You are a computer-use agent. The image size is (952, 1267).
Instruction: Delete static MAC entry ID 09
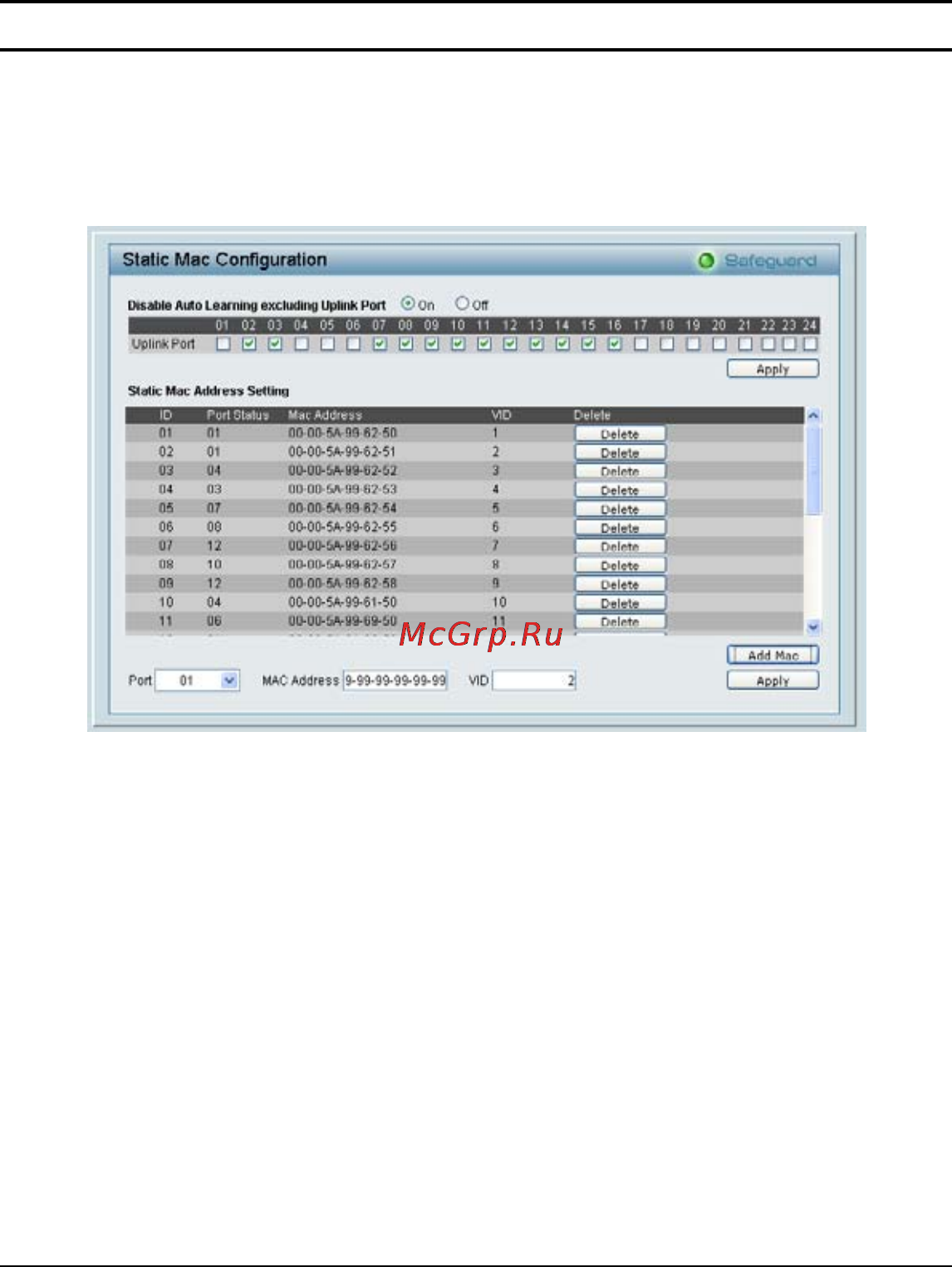pyautogui.click(x=620, y=584)
